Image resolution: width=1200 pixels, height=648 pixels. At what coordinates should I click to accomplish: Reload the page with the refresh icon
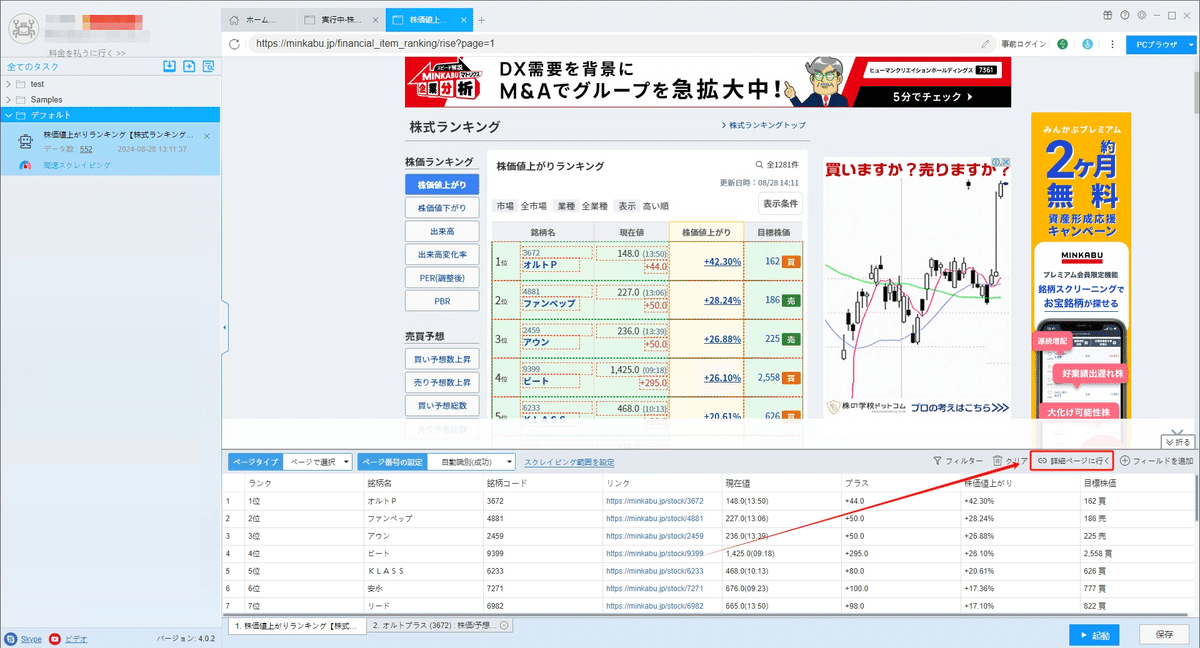coord(234,43)
